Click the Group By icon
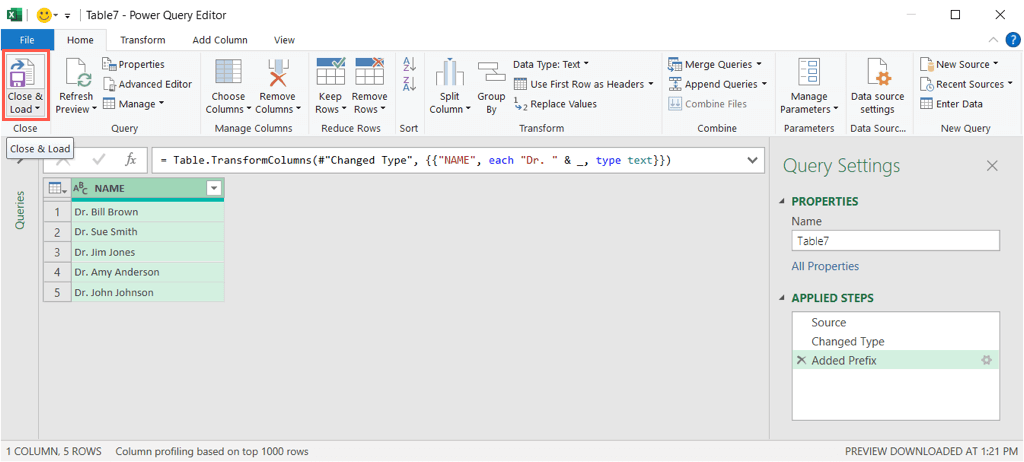 [491, 73]
